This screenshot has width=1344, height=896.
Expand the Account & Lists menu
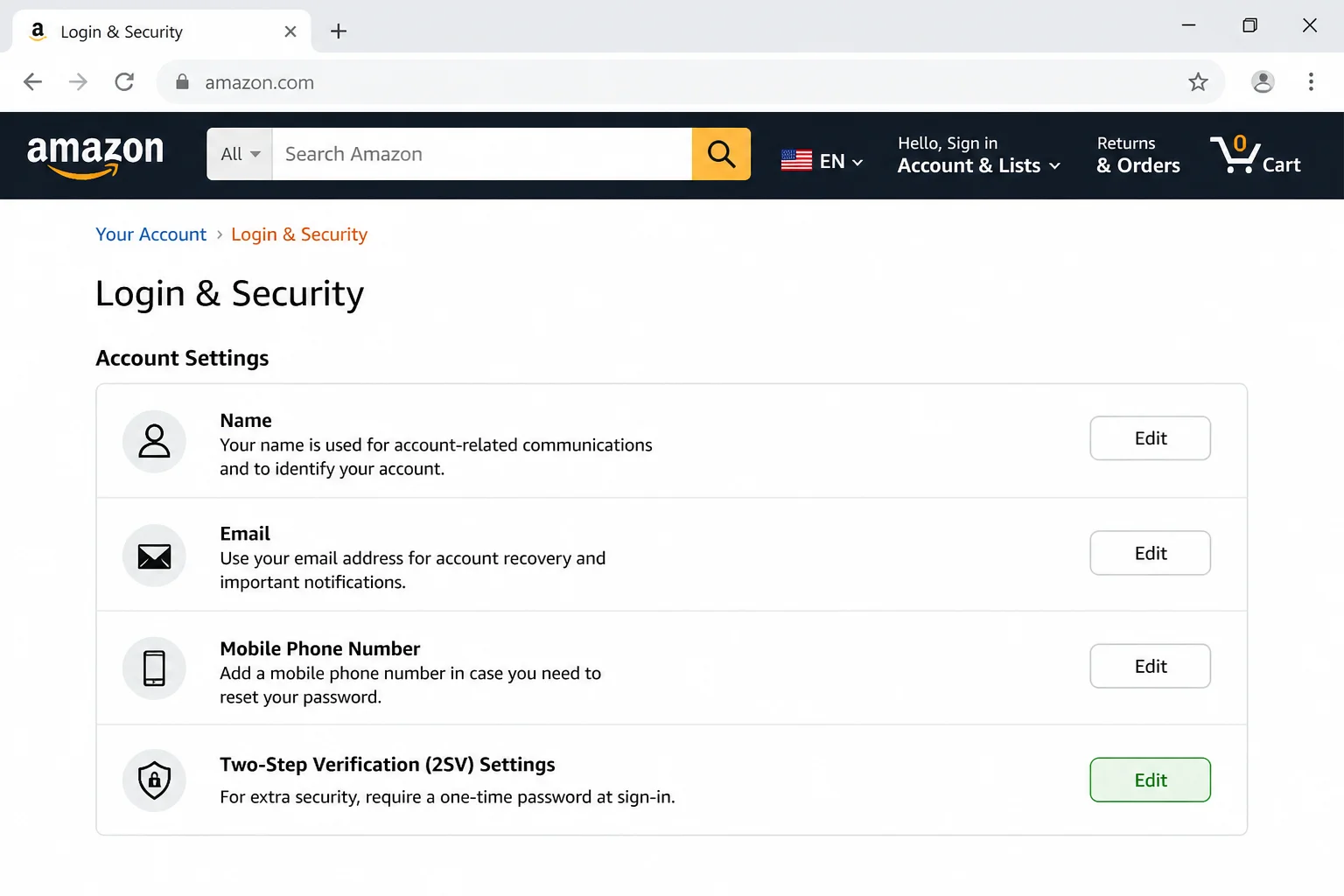[x=979, y=155]
